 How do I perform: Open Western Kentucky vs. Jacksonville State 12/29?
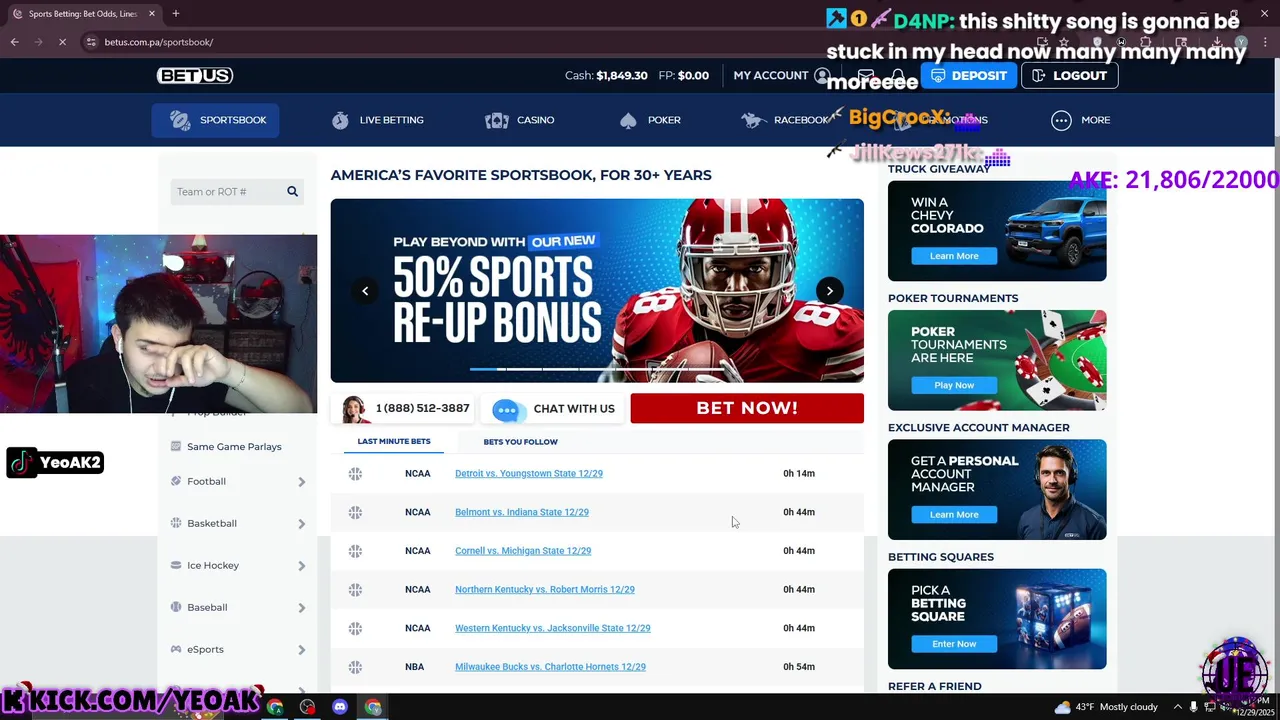[553, 628]
